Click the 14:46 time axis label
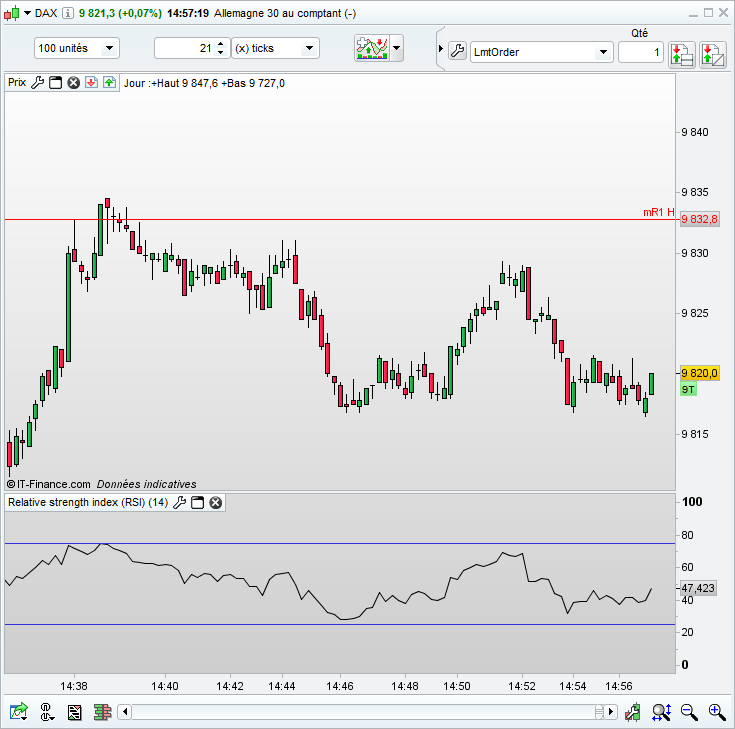The height and width of the screenshot is (729, 735). coord(340,686)
